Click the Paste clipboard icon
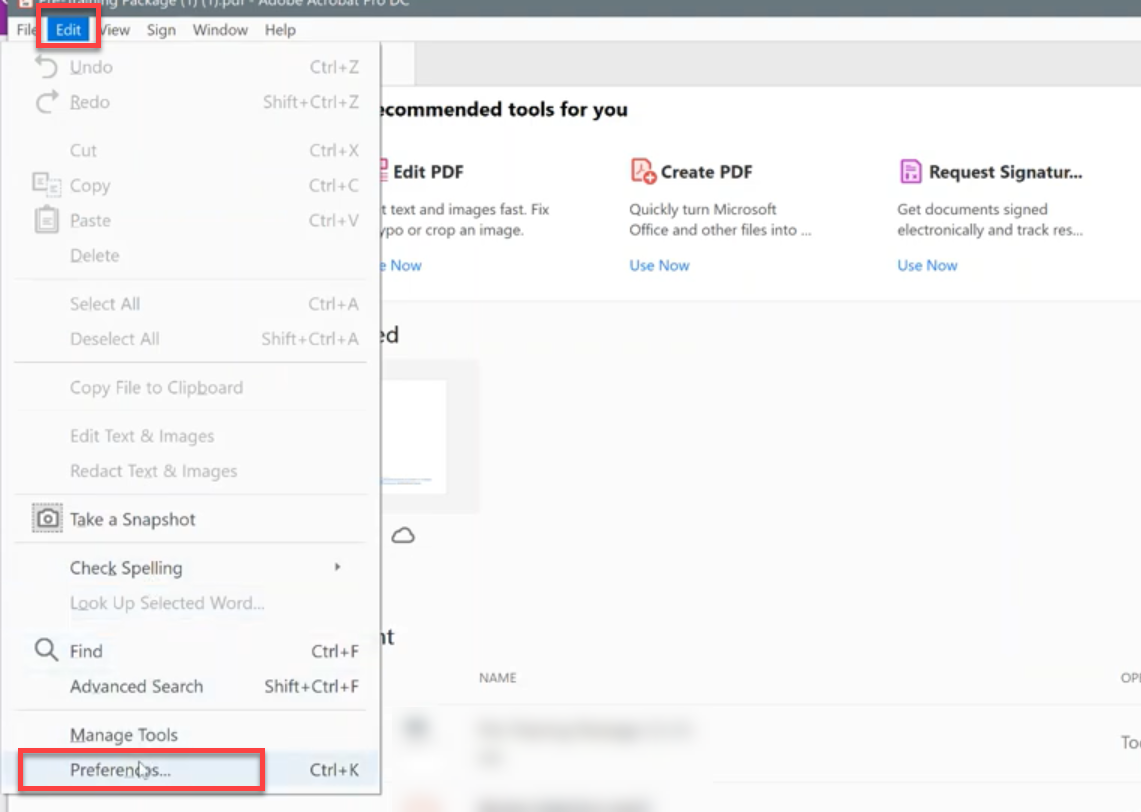 47,220
